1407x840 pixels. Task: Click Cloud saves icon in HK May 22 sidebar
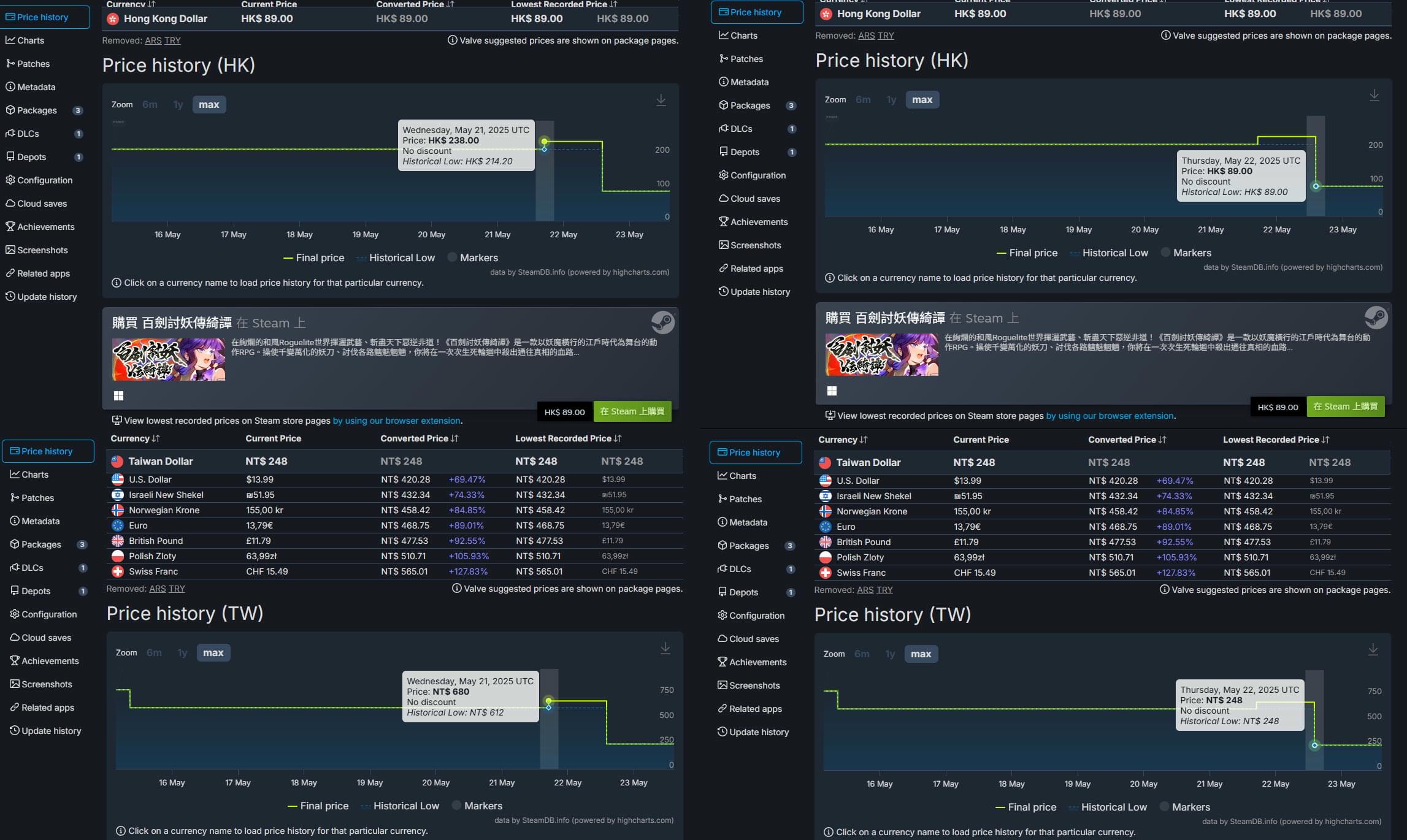point(724,198)
